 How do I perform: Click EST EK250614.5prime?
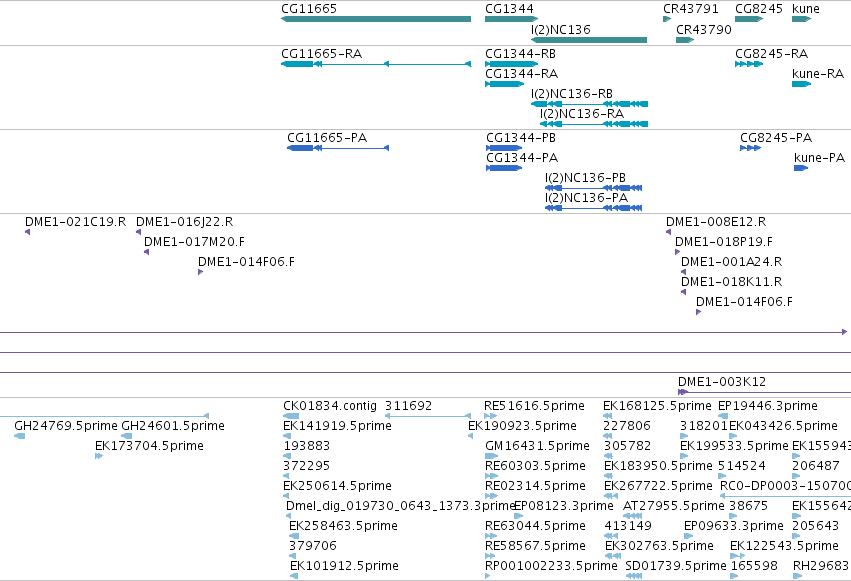click(337, 486)
